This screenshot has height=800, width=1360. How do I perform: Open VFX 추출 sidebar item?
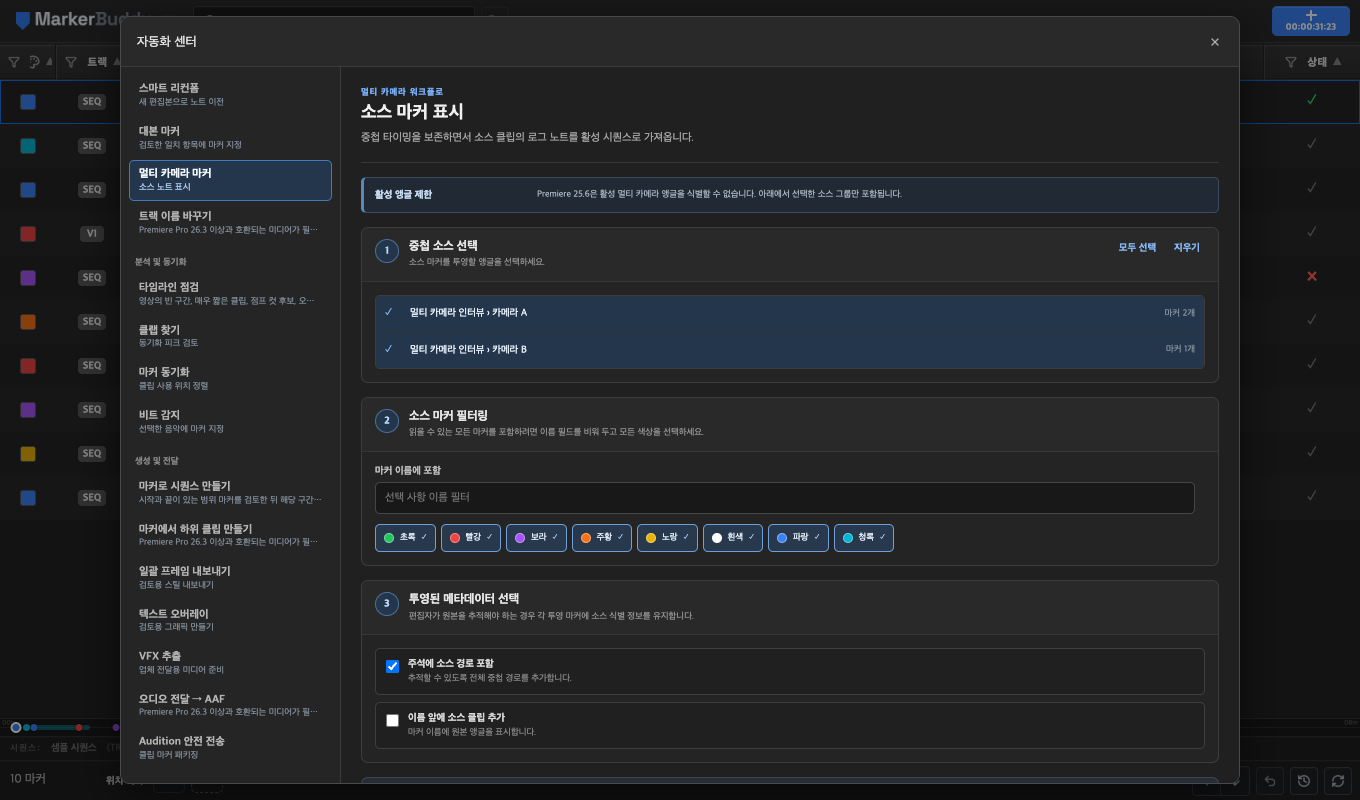[230, 662]
